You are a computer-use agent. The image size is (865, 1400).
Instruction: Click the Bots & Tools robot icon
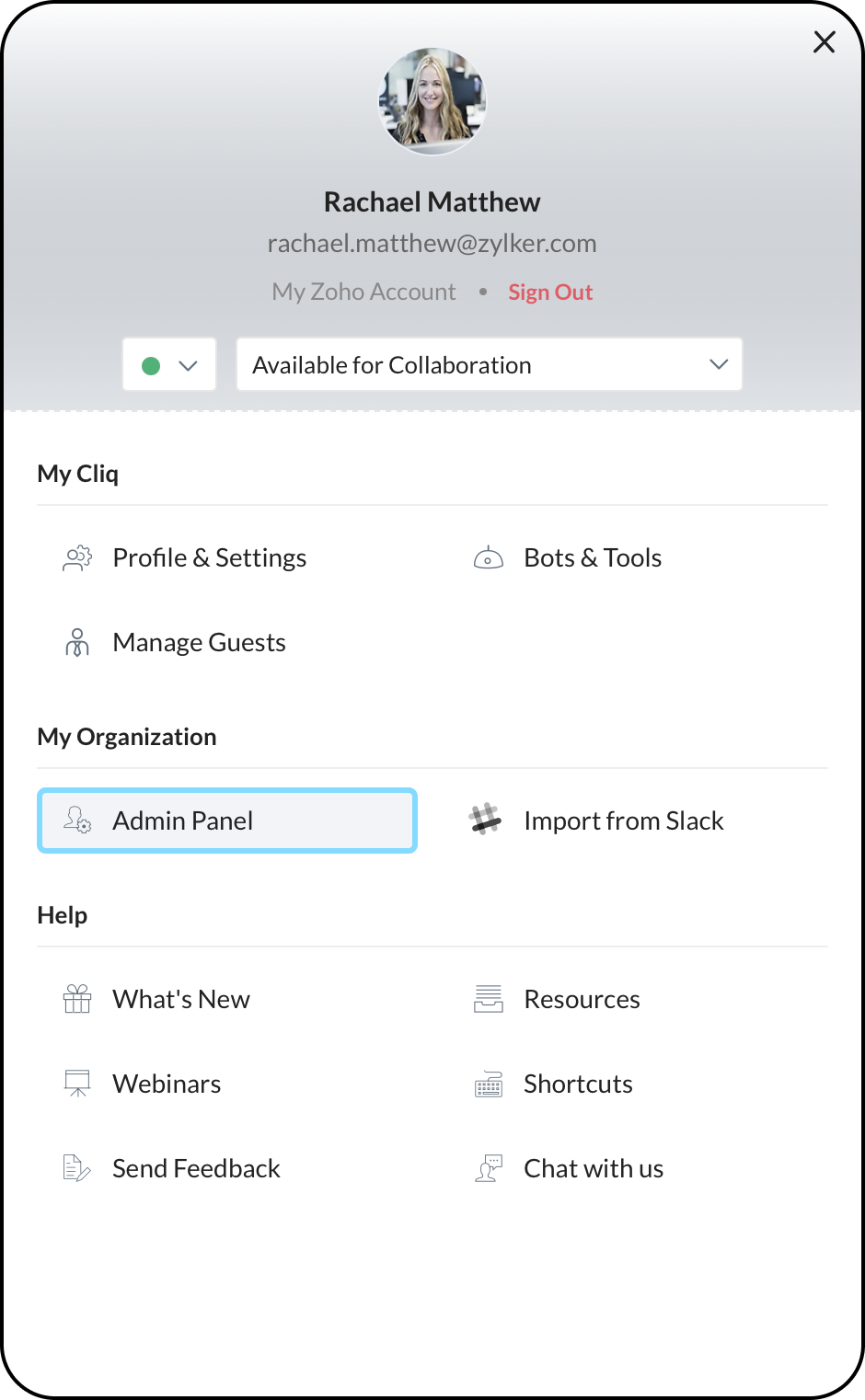[488, 558]
